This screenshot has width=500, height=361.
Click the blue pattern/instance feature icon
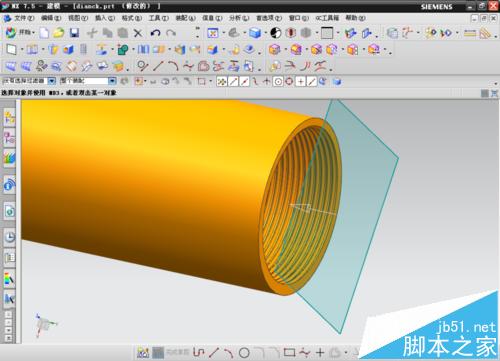[x=144, y=50]
